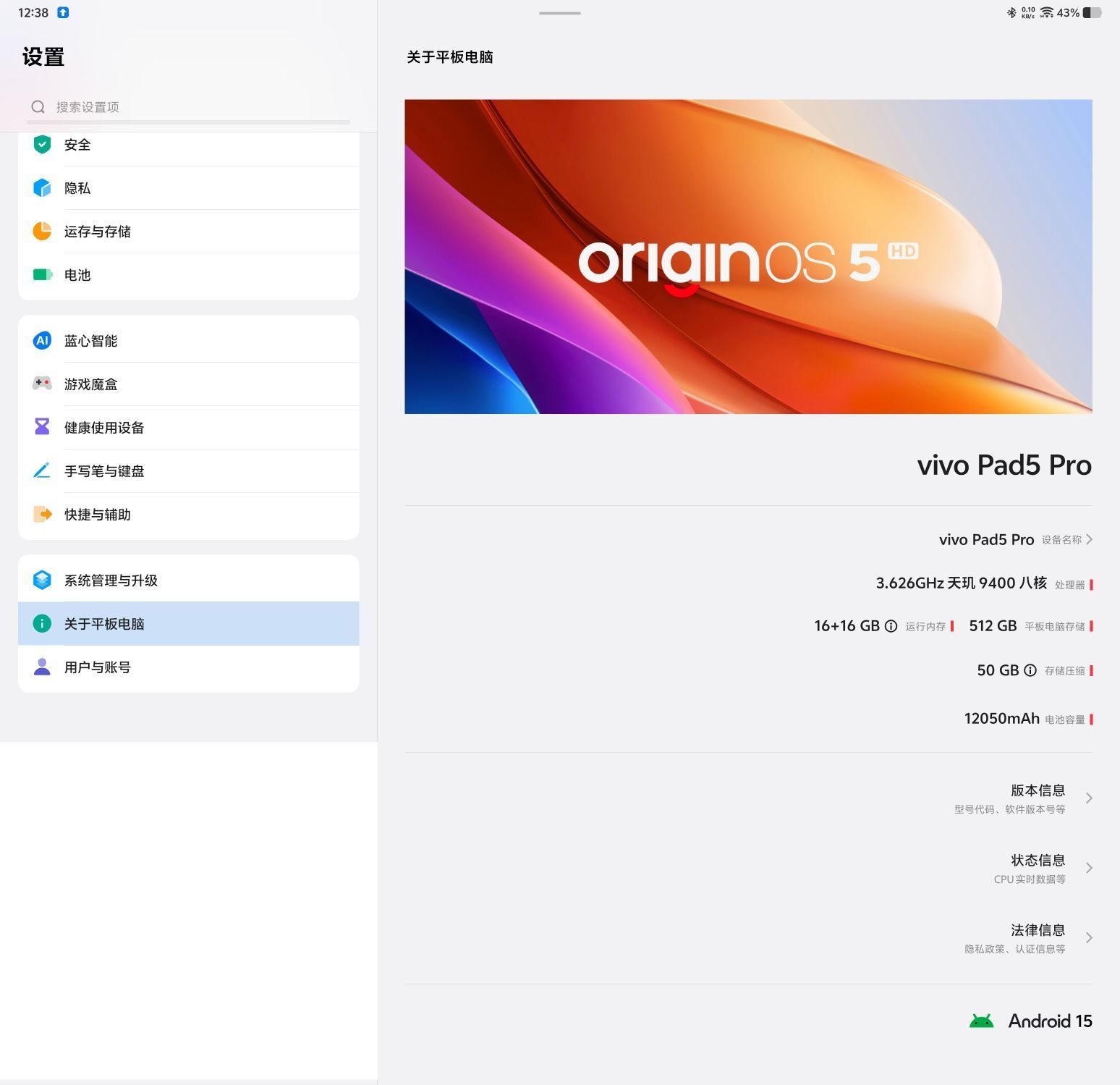Select the stylus pen icon
This screenshot has width=1120, height=1085.
[x=42, y=471]
